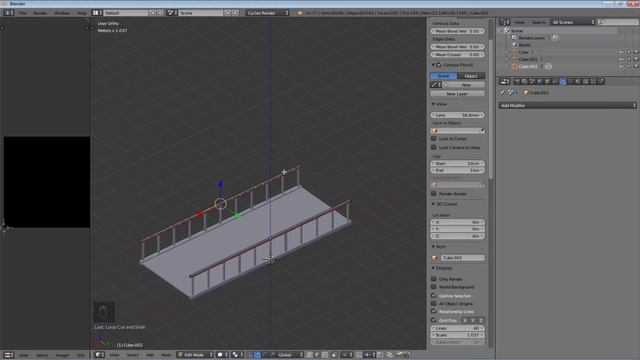Click the Lock to Object field
Viewport: 640px width, 360px height.
click(x=457, y=131)
